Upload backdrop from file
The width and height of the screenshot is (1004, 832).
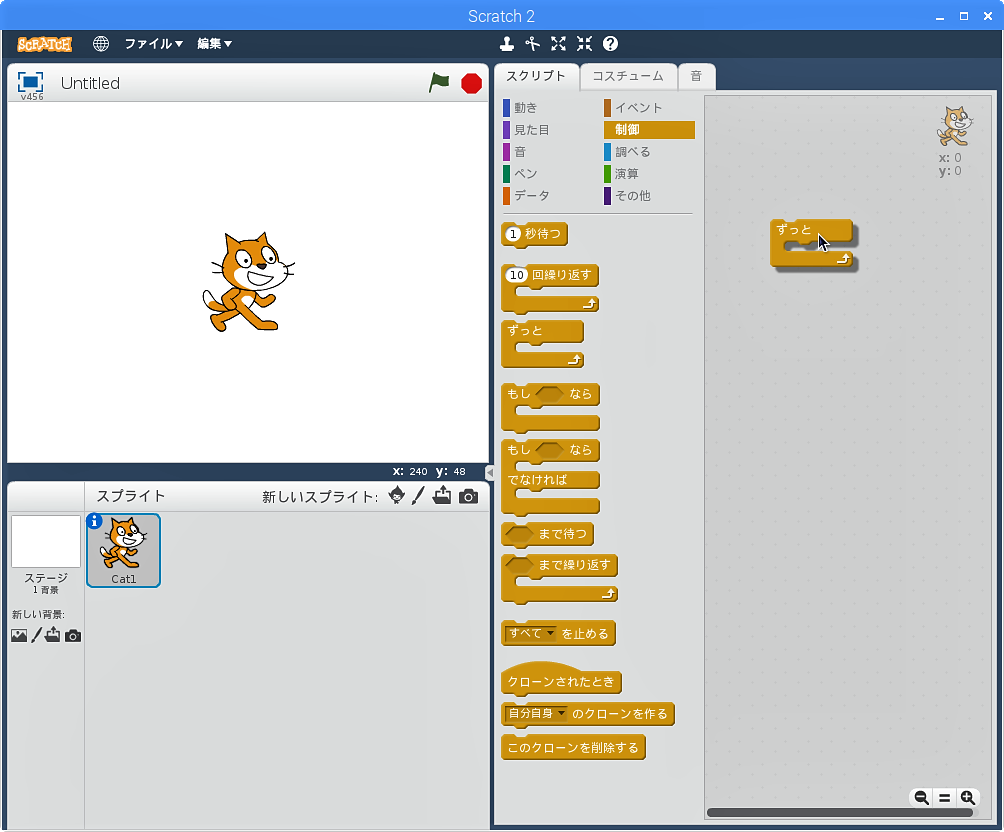pyautogui.click(x=53, y=635)
